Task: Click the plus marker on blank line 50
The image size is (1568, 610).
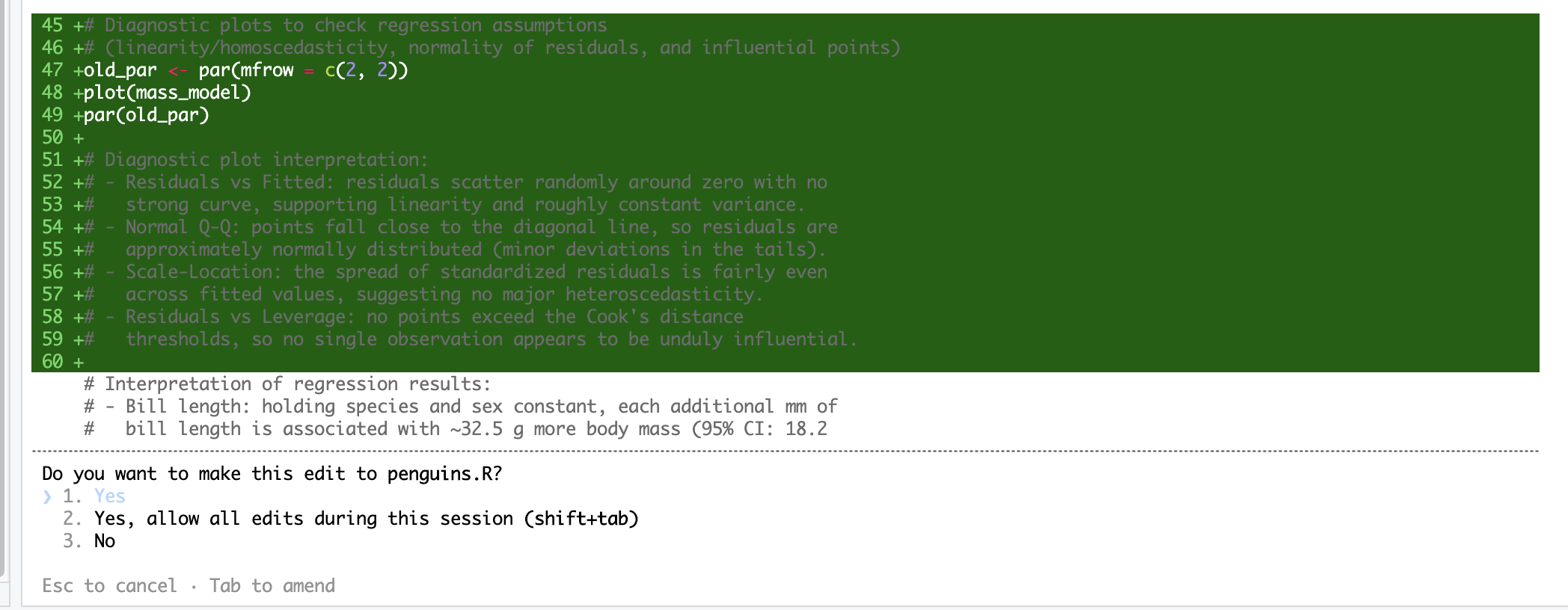Action: [78, 138]
